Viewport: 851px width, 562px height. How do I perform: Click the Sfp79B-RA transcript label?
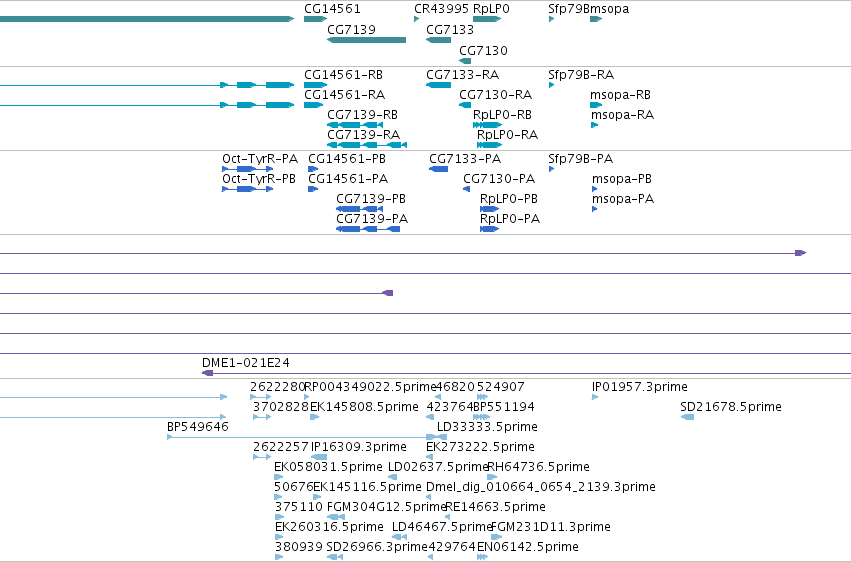coord(581,74)
